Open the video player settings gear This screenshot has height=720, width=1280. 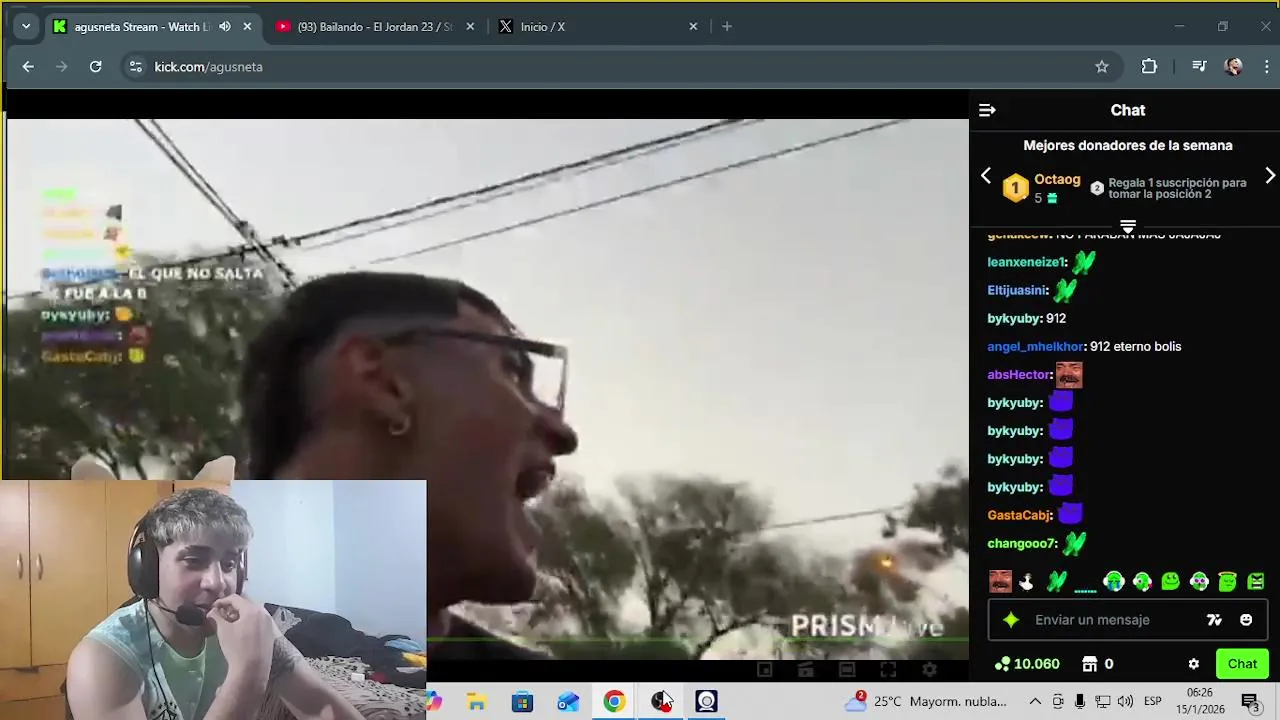[929, 670]
